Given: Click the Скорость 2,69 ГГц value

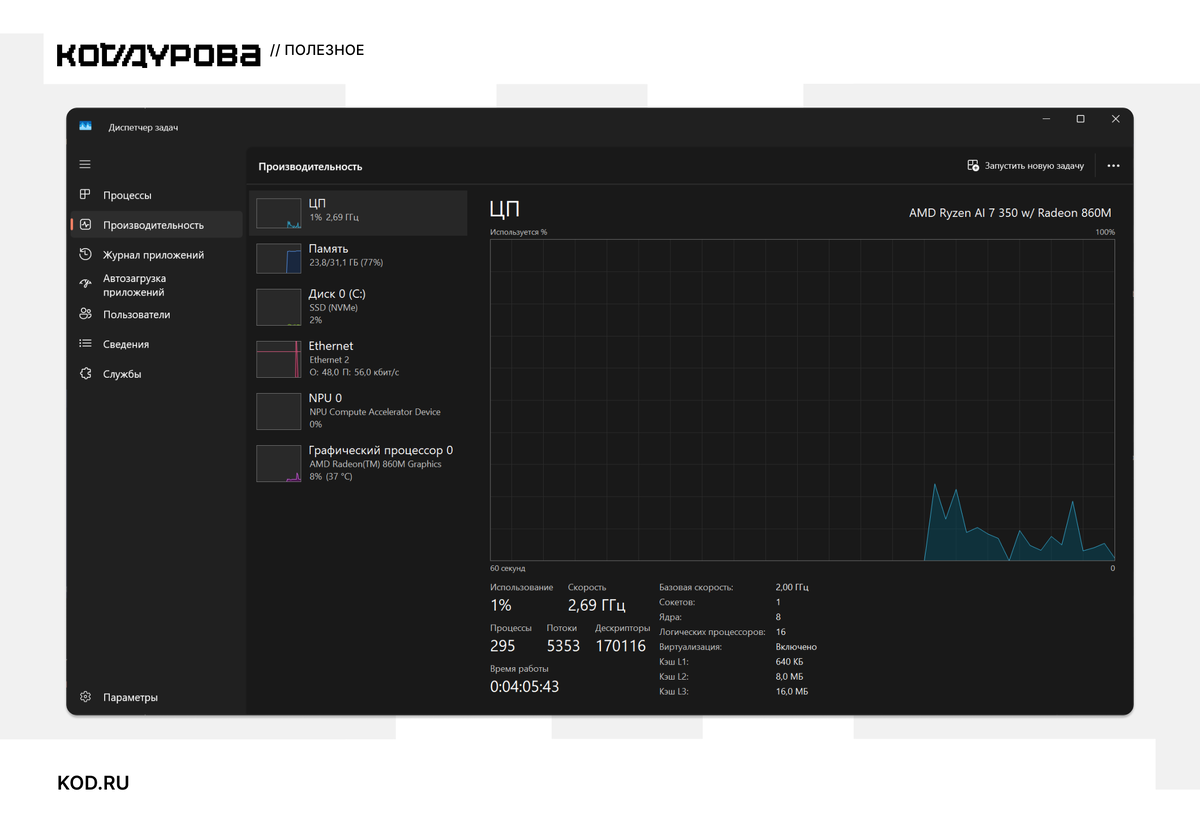Looking at the screenshot, I should point(596,605).
